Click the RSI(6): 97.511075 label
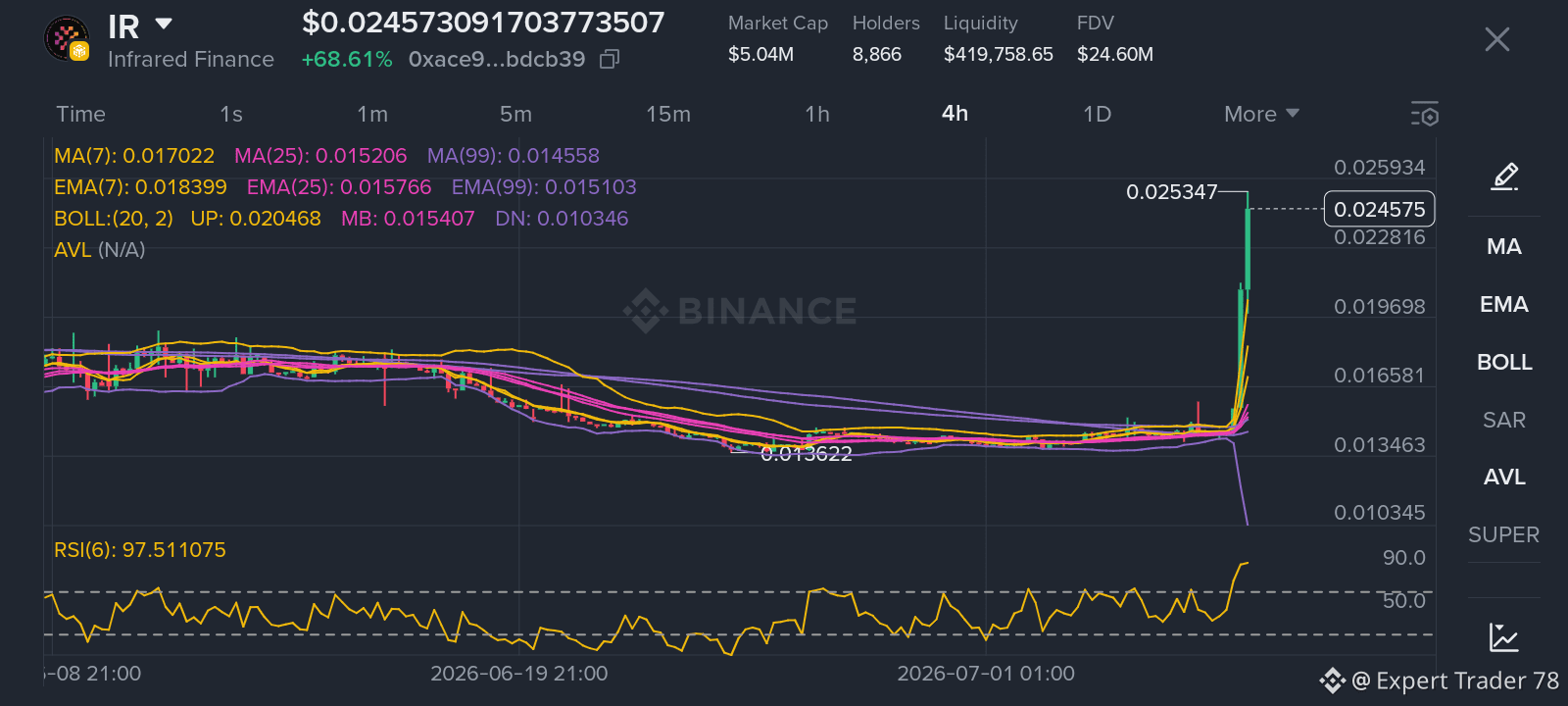Screen dimensions: 1568x706 tap(140, 550)
